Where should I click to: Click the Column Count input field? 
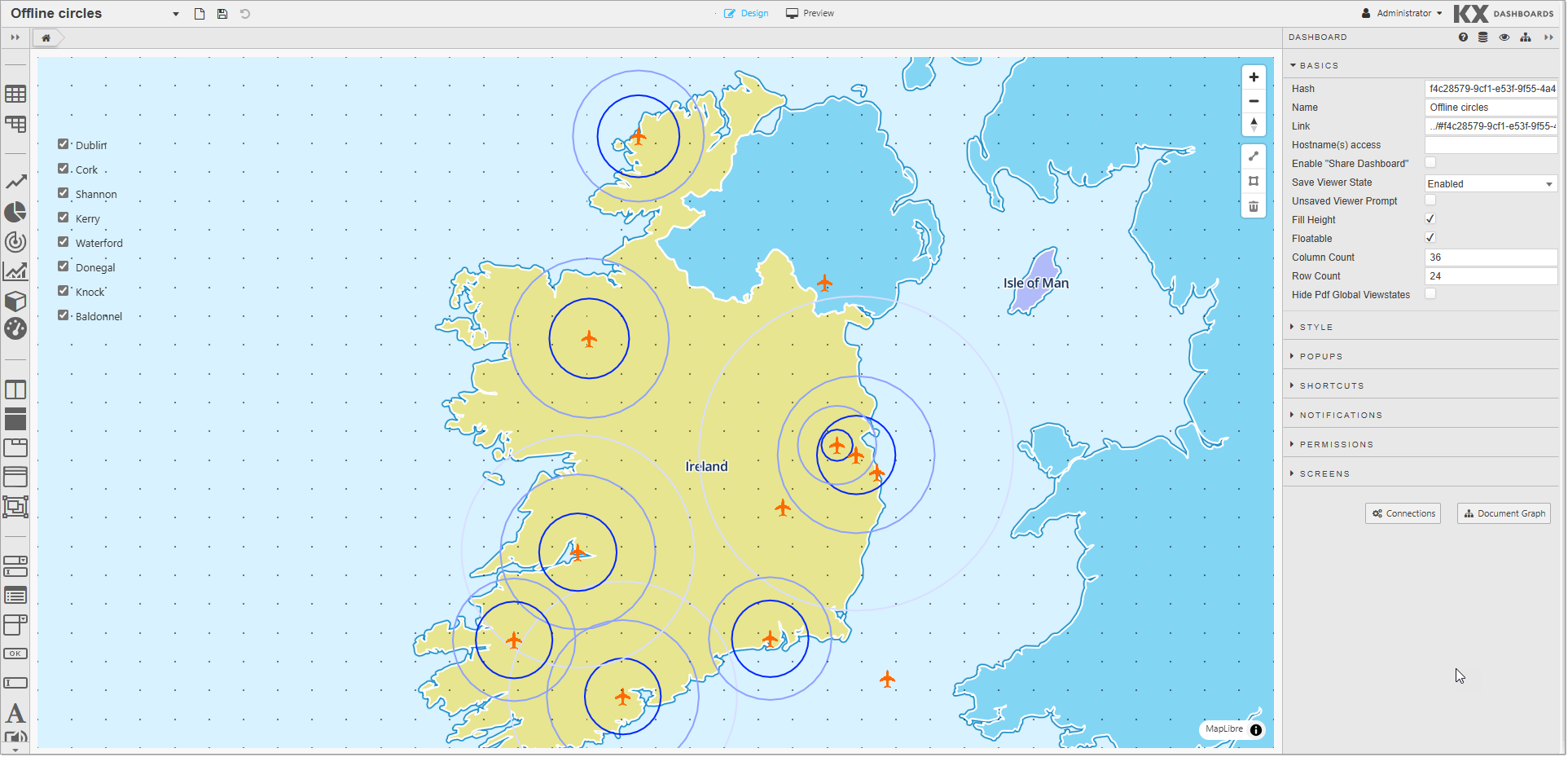[x=1491, y=257]
